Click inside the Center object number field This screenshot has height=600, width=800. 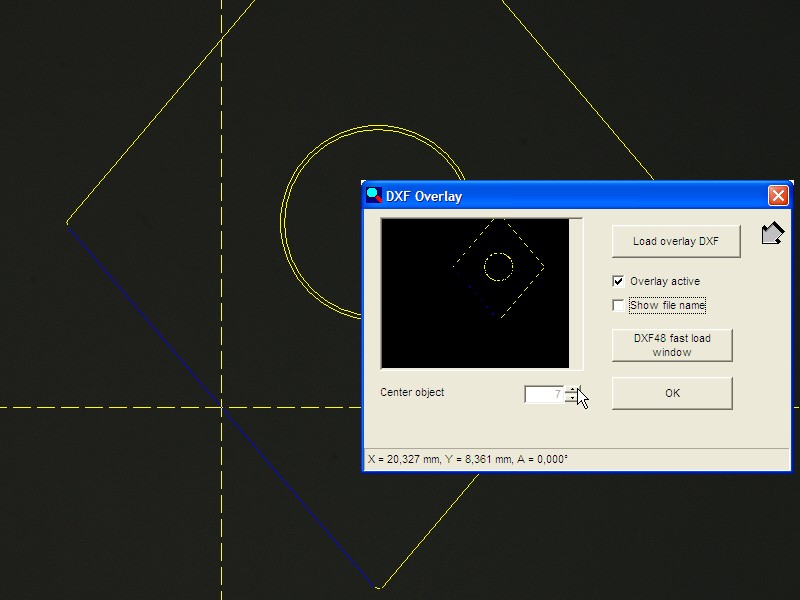(x=544, y=395)
